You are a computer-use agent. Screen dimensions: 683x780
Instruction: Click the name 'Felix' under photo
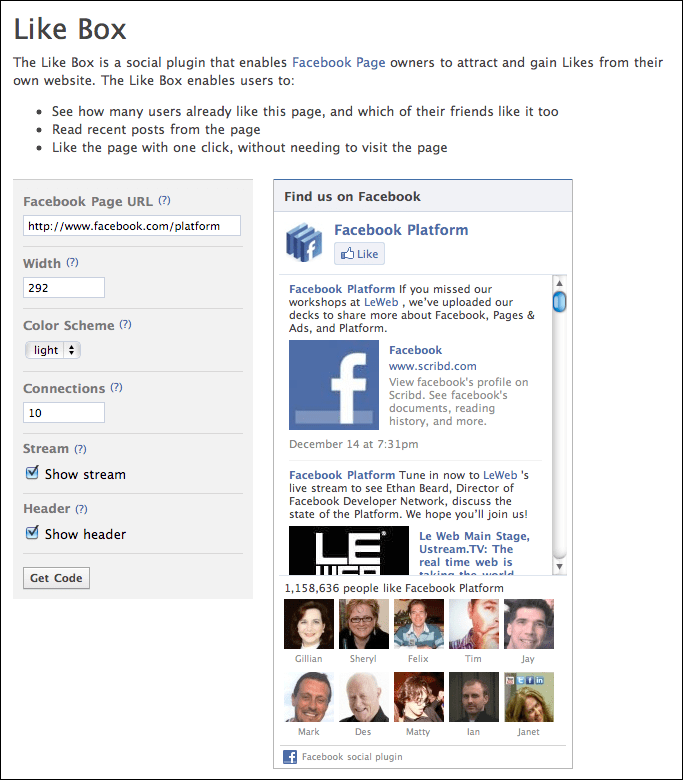point(418,659)
